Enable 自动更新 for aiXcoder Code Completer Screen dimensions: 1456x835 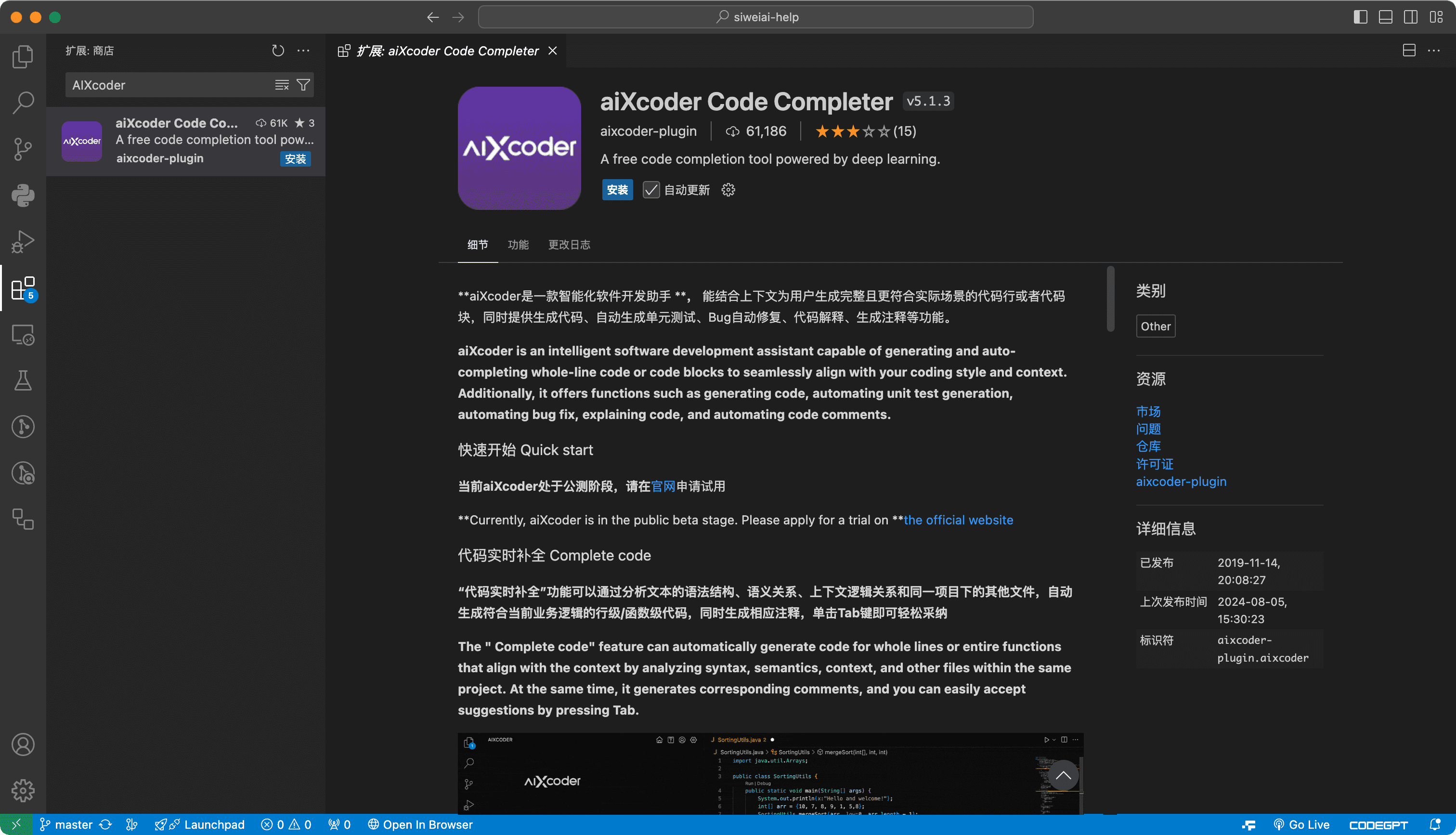(650, 190)
